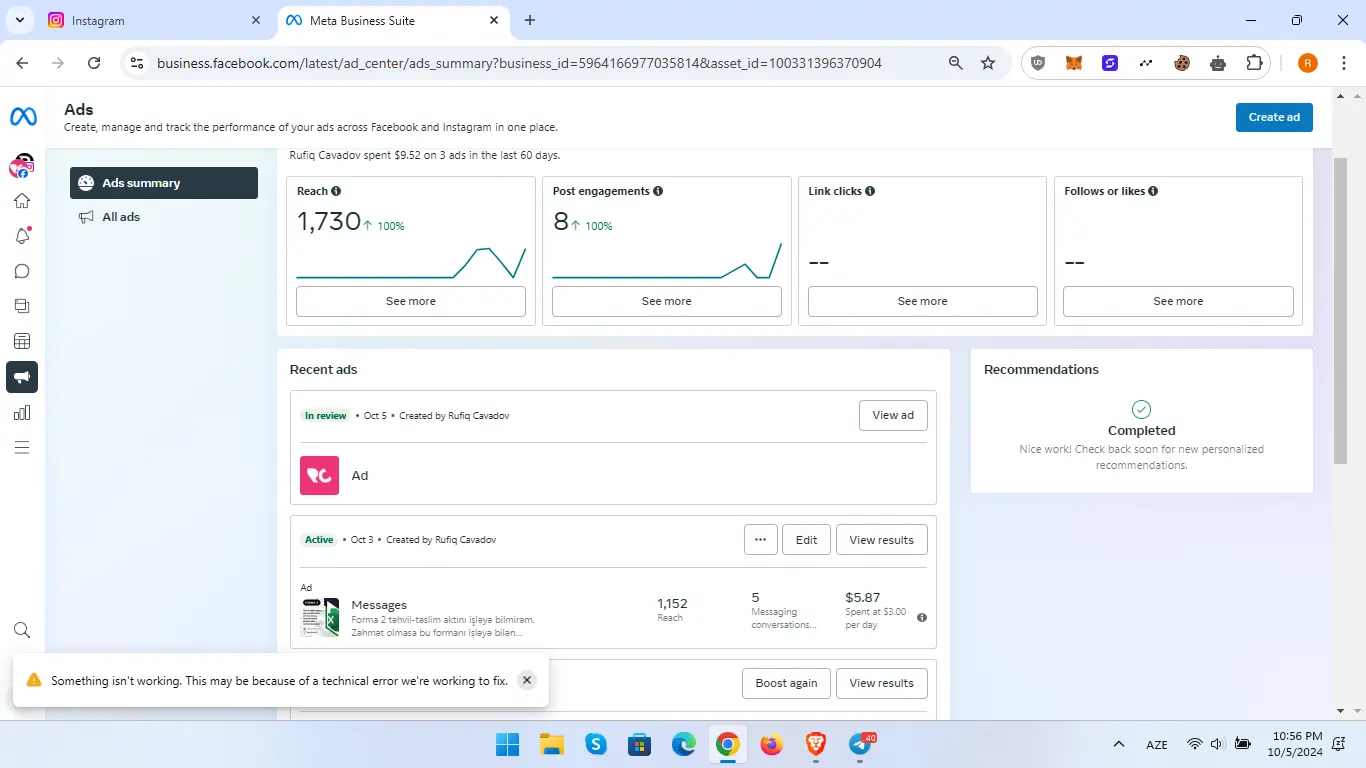Click info icon next to Post engagements
This screenshot has height=768, width=1366.
[658, 191]
